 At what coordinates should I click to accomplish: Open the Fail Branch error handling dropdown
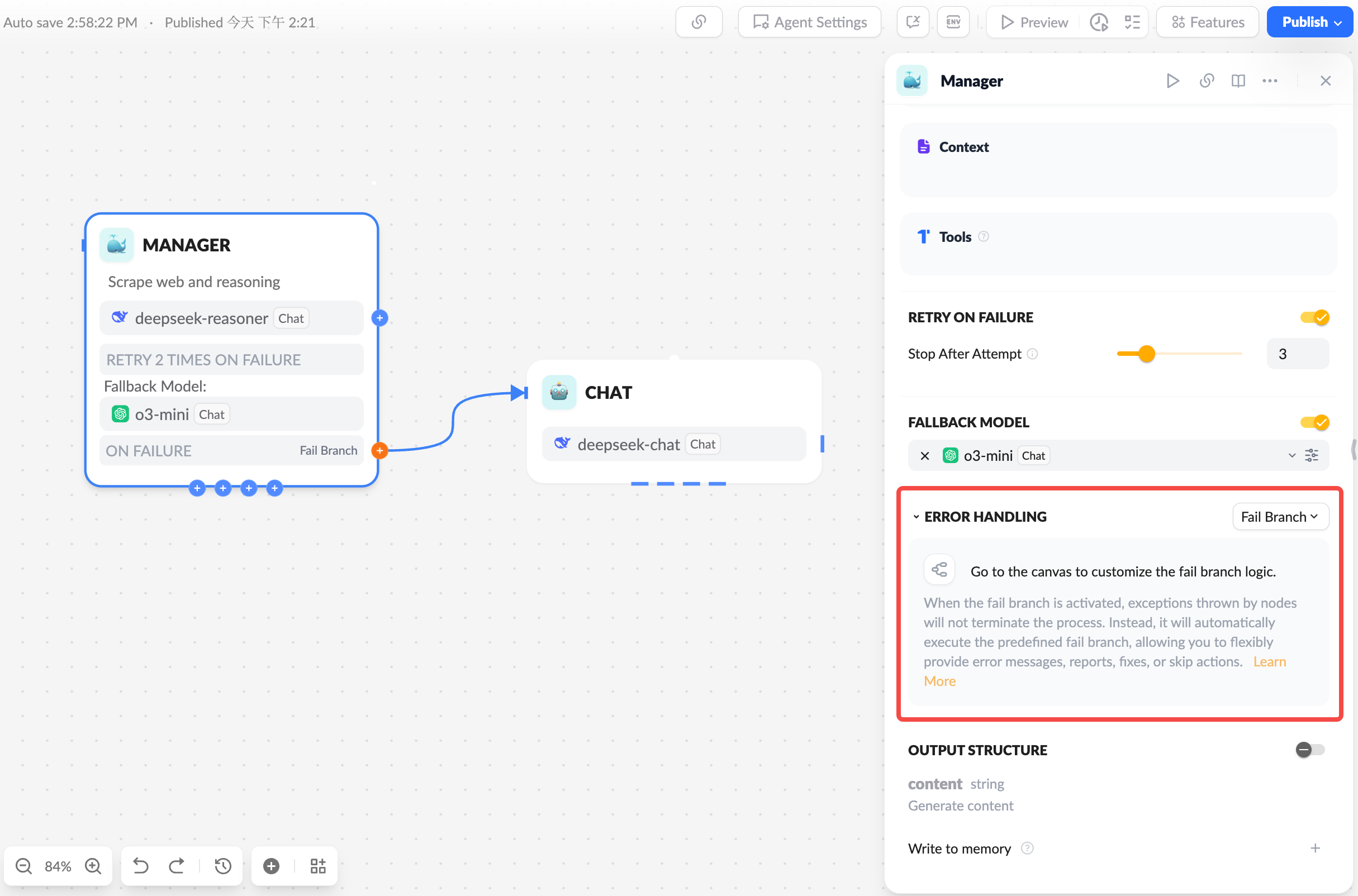[x=1280, y=517]
